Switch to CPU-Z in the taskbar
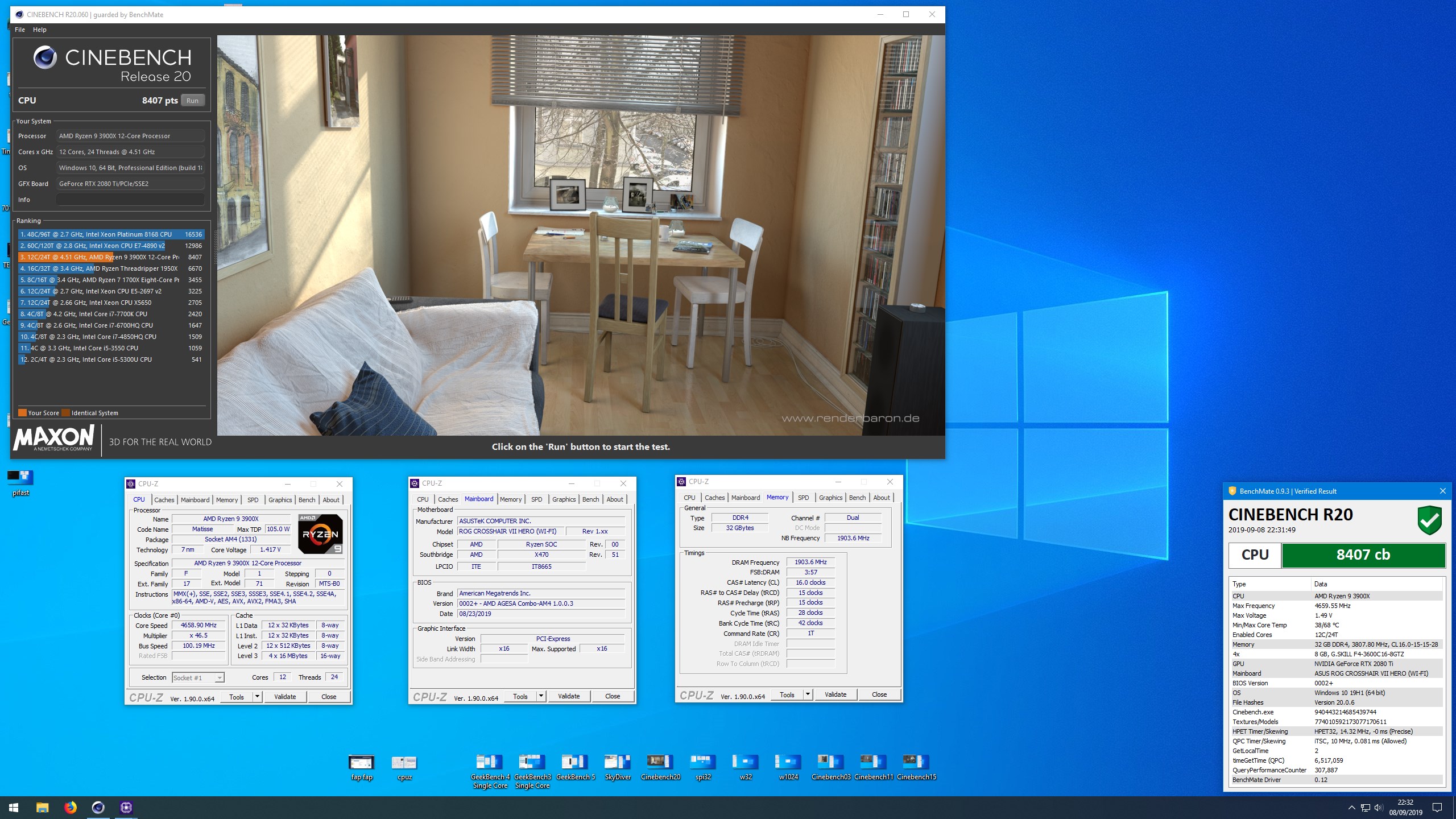Viewport: 1456px width, 819px height. pyautogui.click(x=126, y=808)
